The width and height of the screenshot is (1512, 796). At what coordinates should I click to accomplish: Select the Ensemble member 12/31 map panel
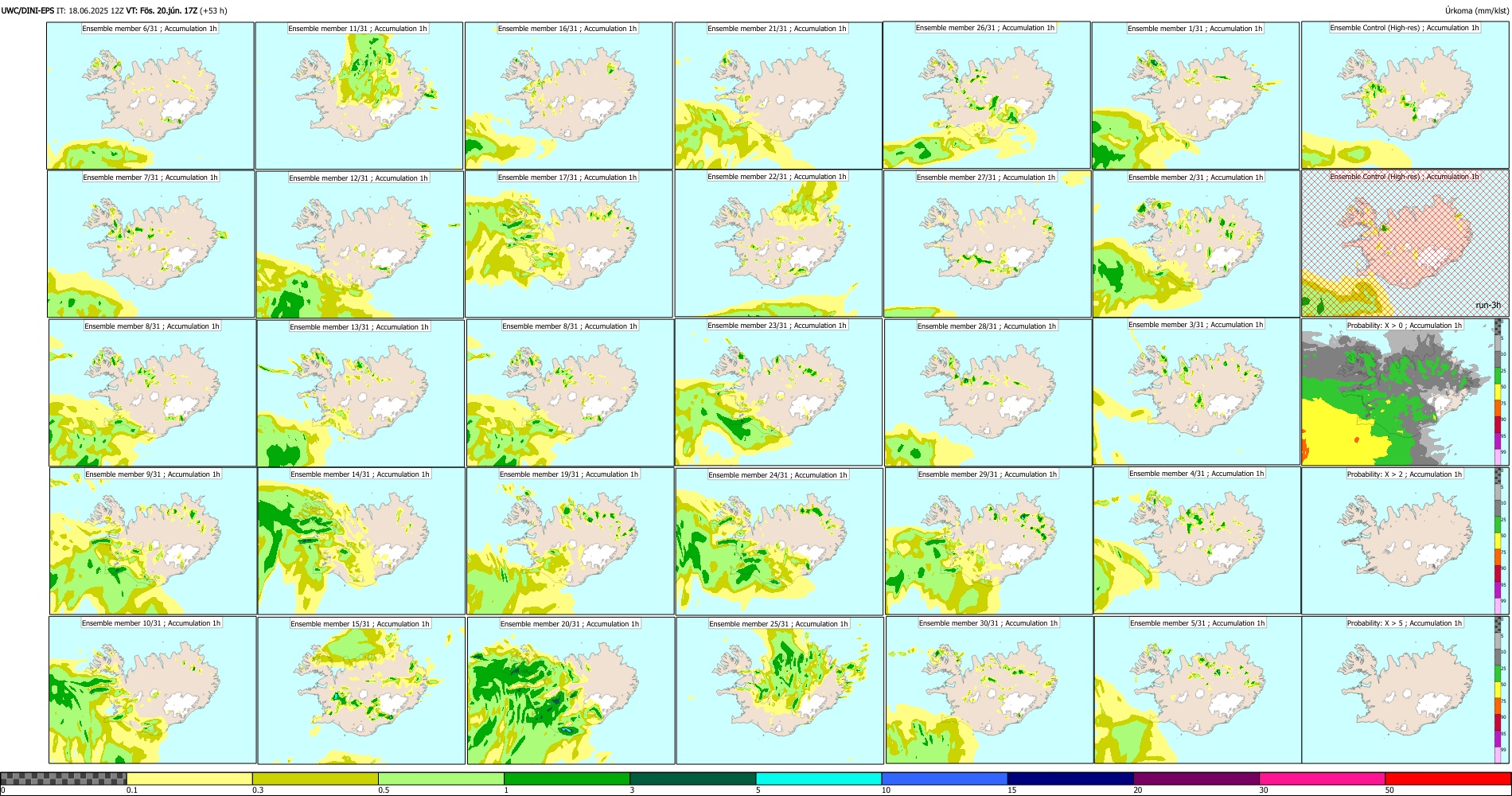[360, 244]
